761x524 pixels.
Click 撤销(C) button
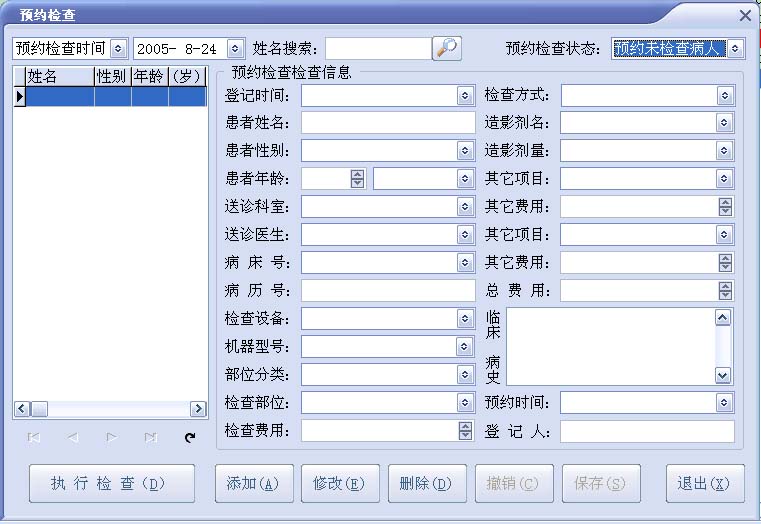point(514,483)
